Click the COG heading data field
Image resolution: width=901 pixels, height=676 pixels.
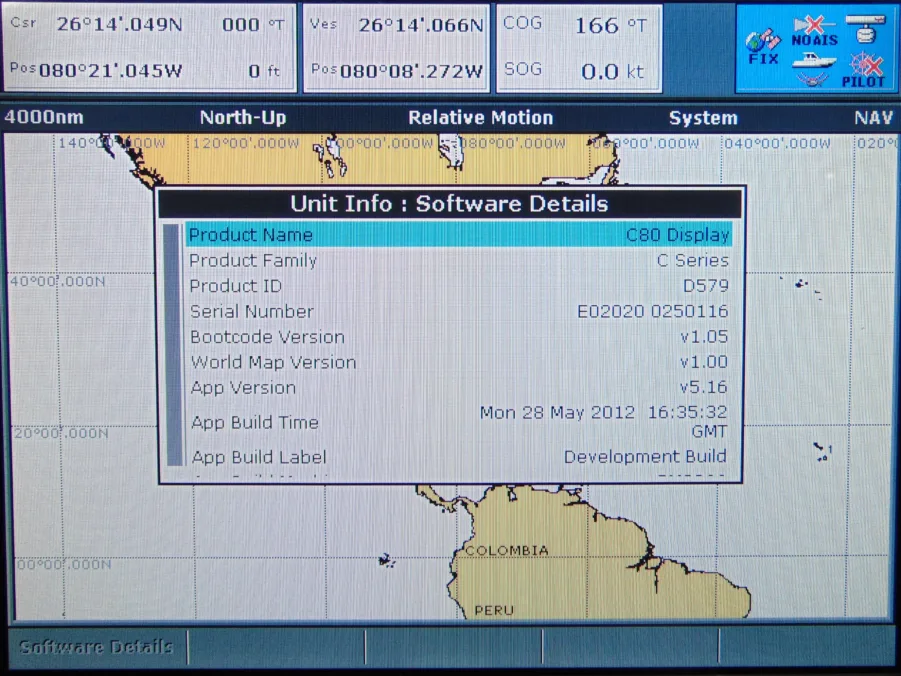(578, 23)
